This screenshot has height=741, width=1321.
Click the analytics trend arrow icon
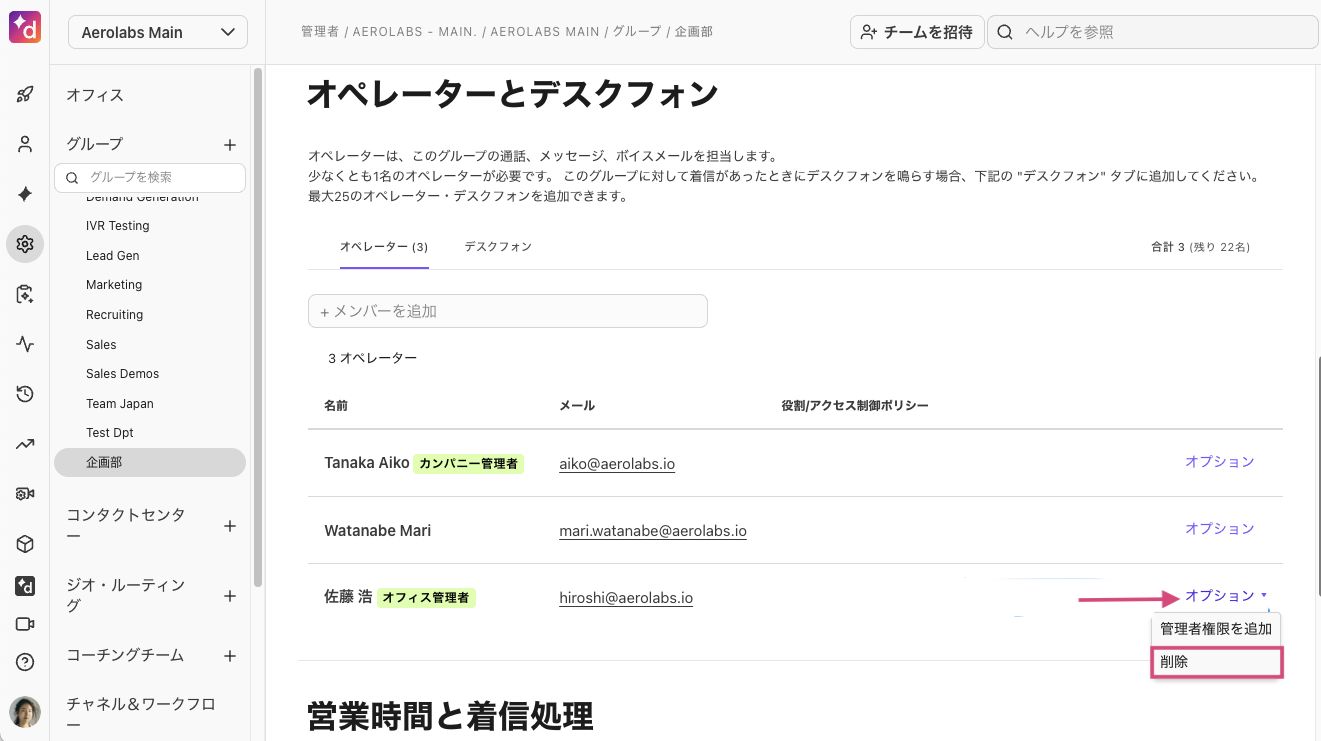(x=25, y=444)
